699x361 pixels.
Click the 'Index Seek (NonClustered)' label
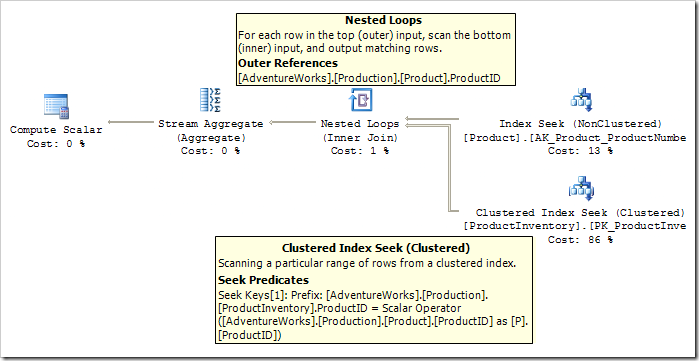(581, 123)
